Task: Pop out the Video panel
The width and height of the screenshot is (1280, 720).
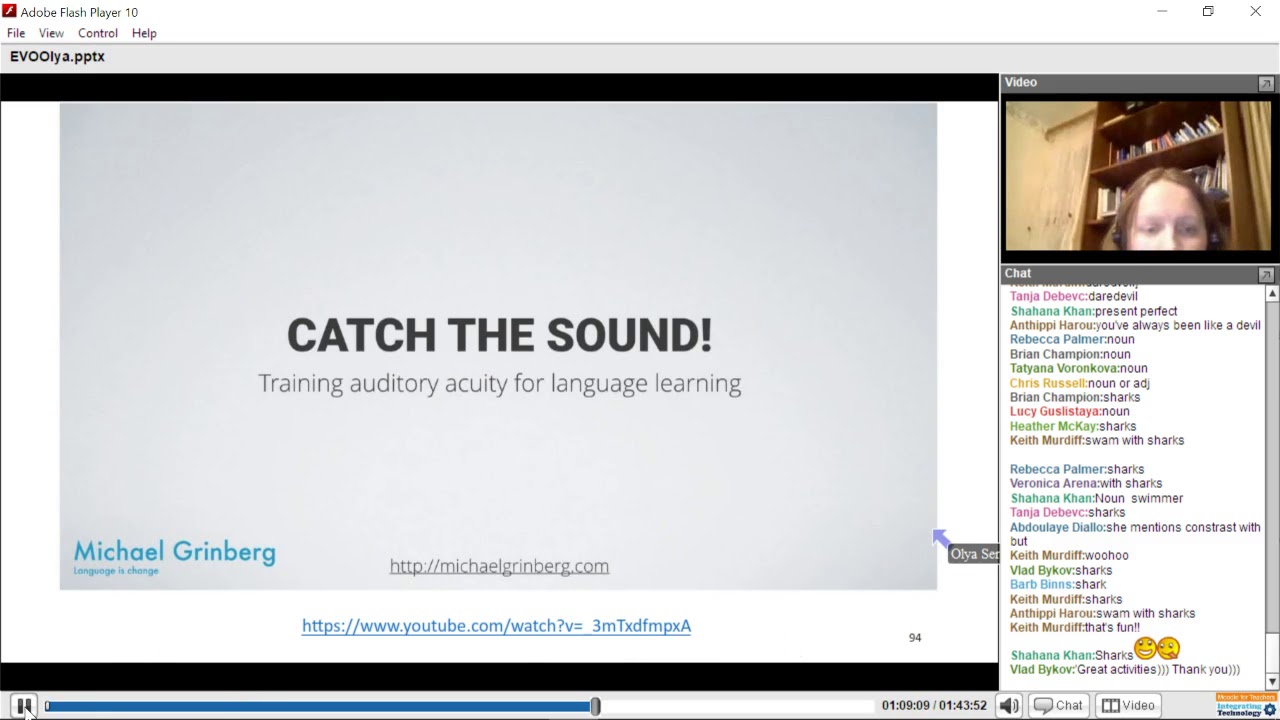Action: coord(1266,83)
